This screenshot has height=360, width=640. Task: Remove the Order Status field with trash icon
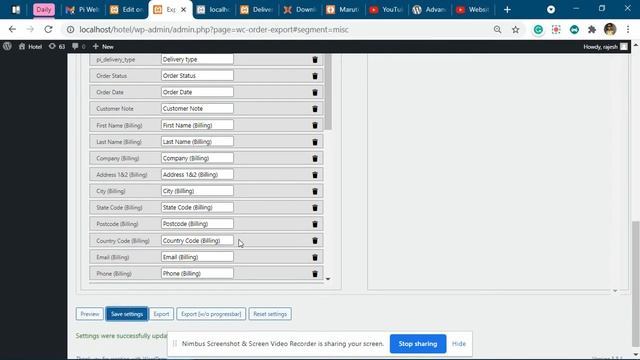point(315,76)
